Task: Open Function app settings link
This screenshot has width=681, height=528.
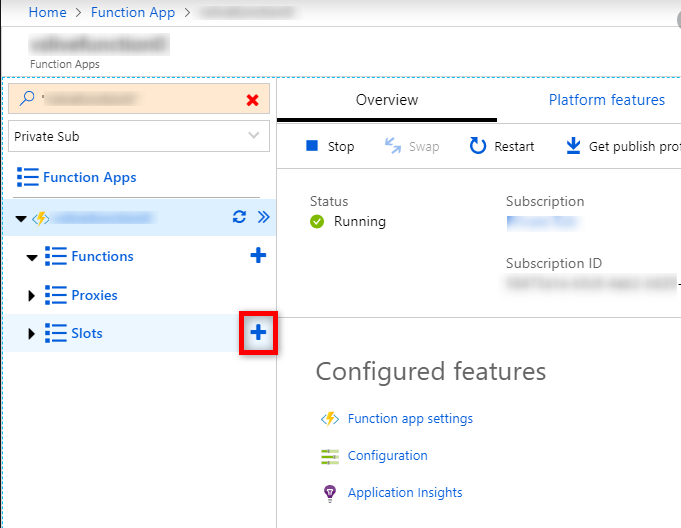Action: click(410, 419)
